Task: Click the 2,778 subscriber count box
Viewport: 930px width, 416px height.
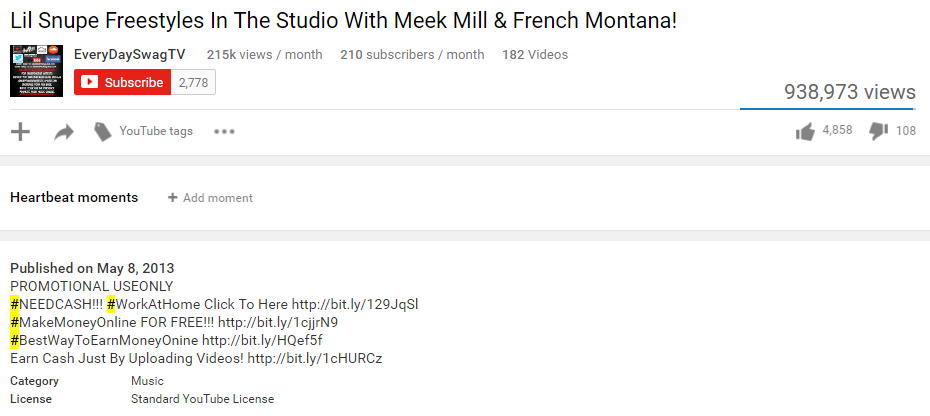Action: pyautogui.click(x=193, y=83)
